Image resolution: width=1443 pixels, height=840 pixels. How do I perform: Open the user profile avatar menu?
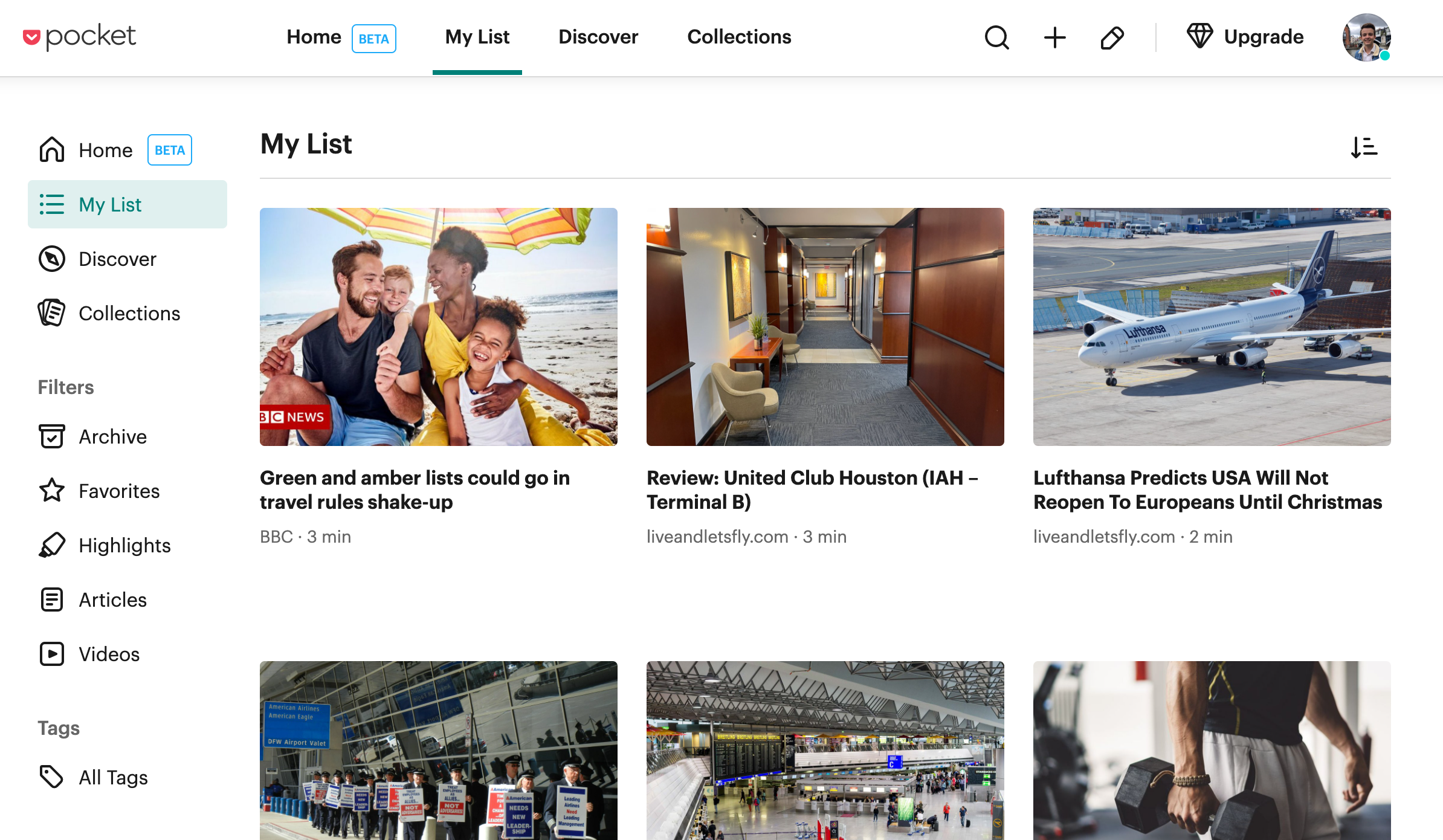[x=1366, y=37]
